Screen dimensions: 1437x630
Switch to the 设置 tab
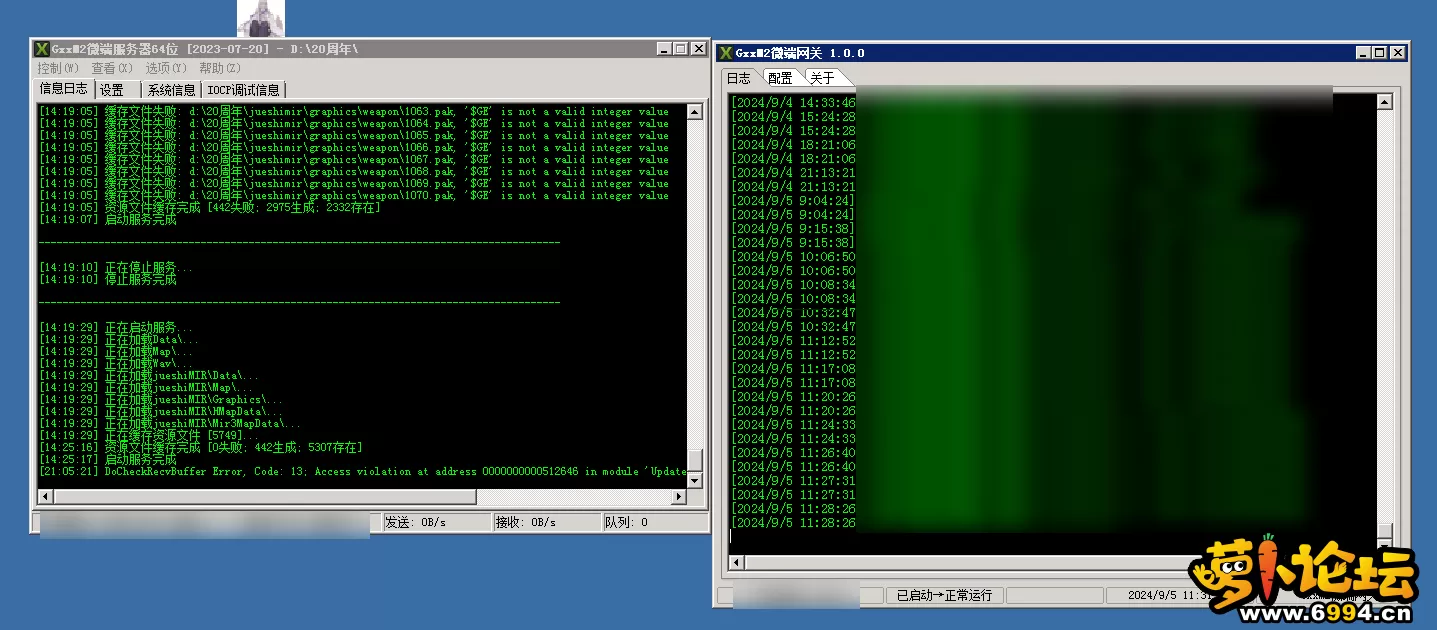112,90
